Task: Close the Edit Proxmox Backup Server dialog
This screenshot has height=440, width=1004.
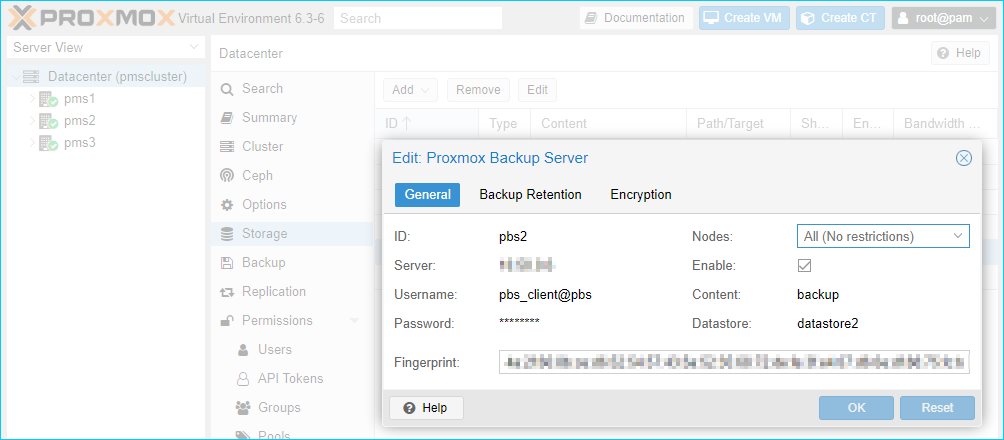Action: click(x=964, y=158)
